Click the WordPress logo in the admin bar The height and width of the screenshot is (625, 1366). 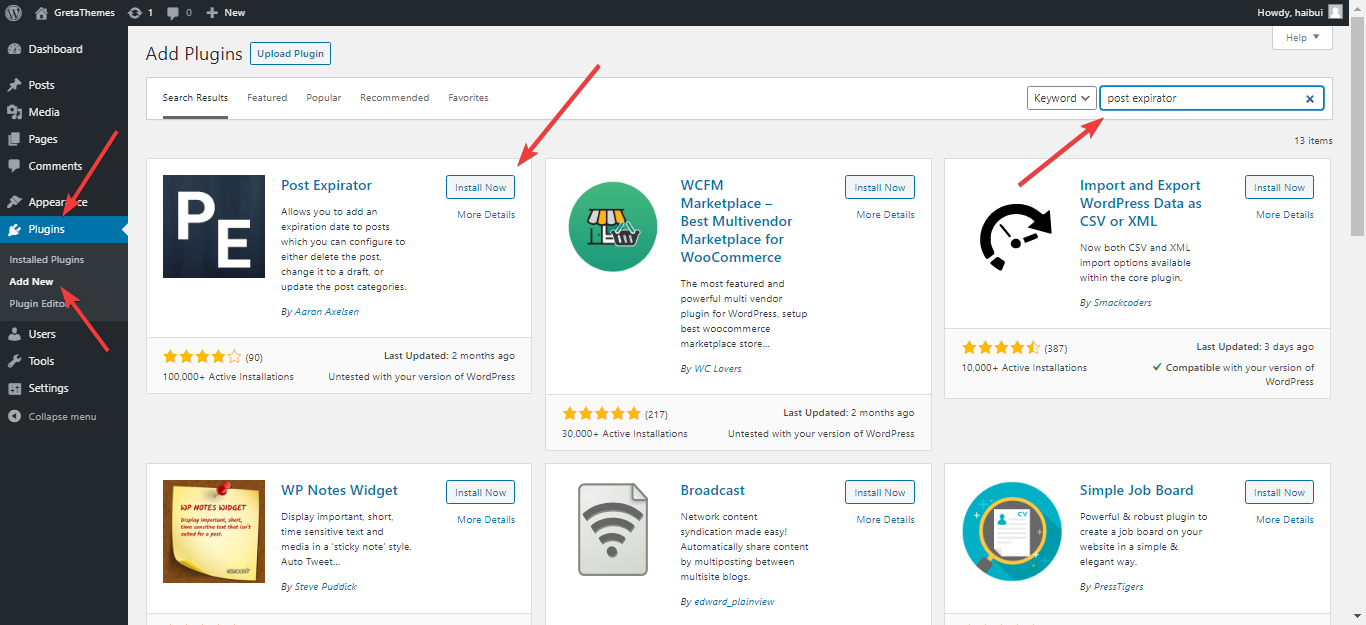12,12
